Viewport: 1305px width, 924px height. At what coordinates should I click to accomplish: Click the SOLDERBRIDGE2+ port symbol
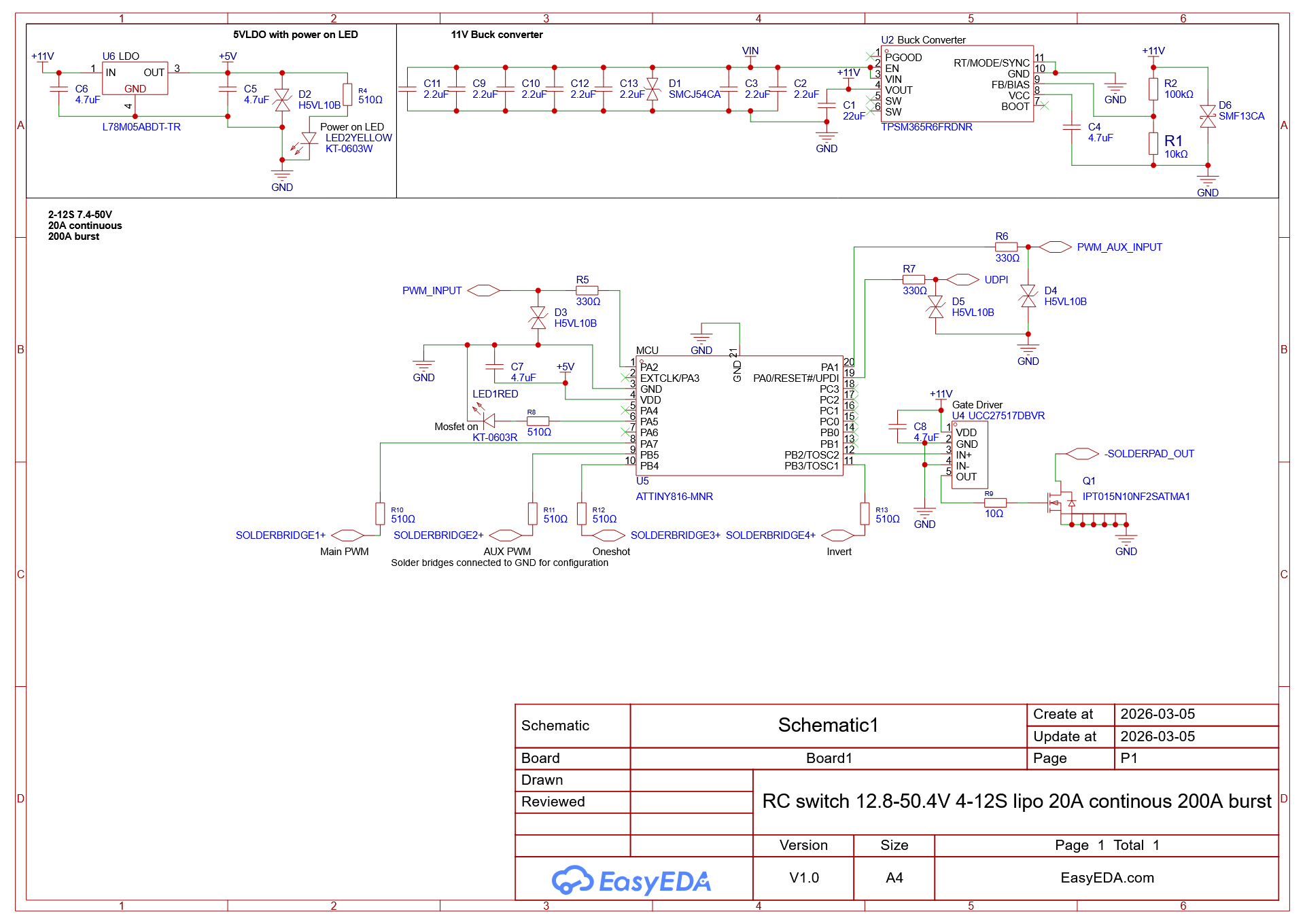(505, 535)
